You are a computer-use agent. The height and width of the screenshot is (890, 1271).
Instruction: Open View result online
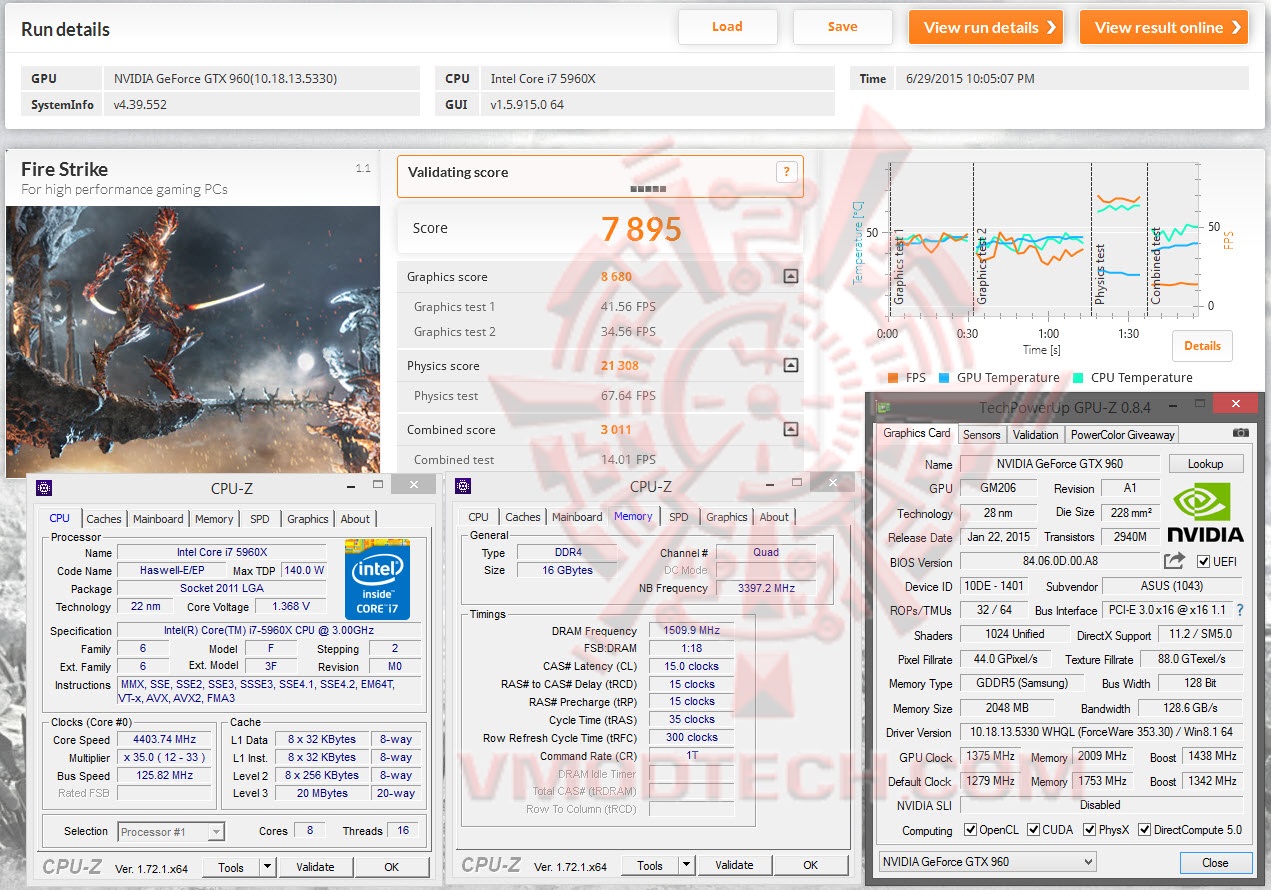[1164, 27]
